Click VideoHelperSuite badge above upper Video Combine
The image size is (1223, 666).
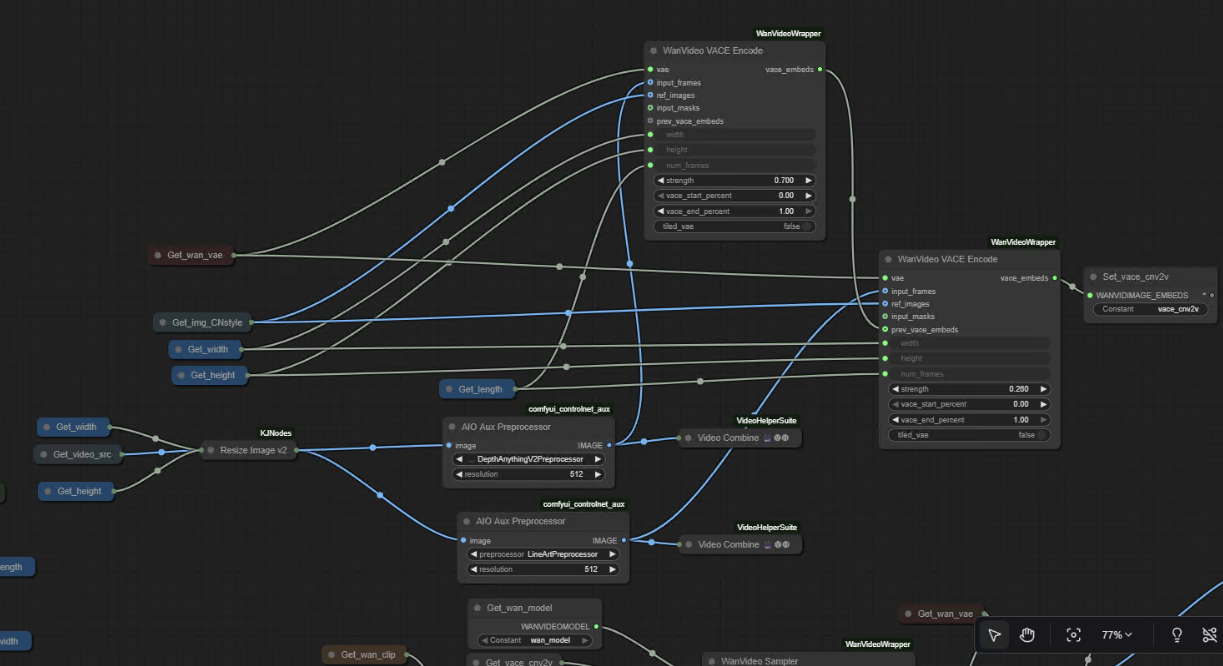tap(767, 422)
